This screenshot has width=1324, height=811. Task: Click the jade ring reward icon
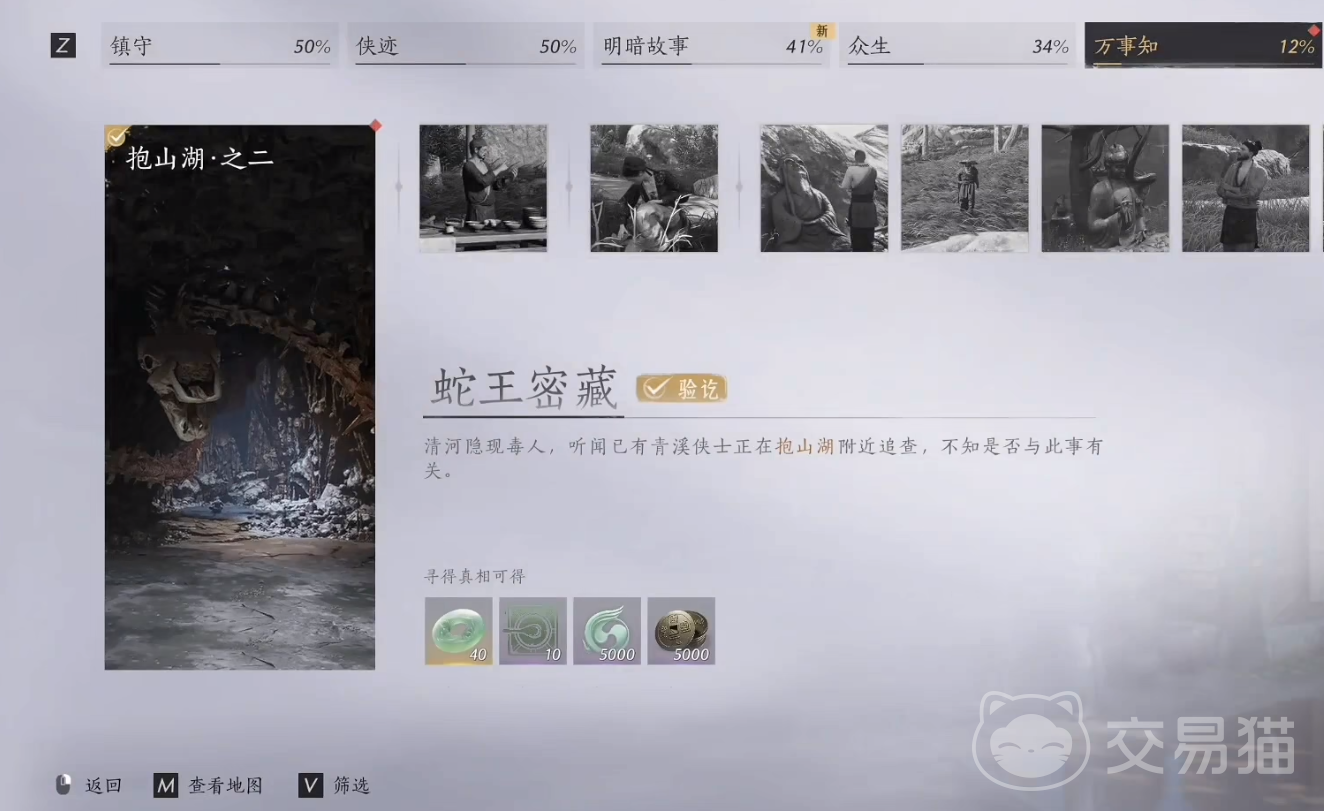(458, 631)
